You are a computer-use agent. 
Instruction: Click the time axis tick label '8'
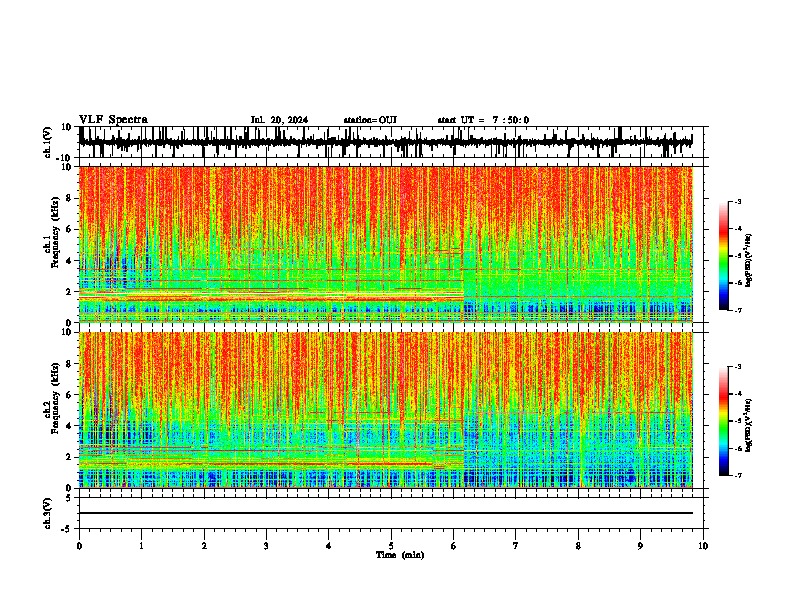coord(578,546)
